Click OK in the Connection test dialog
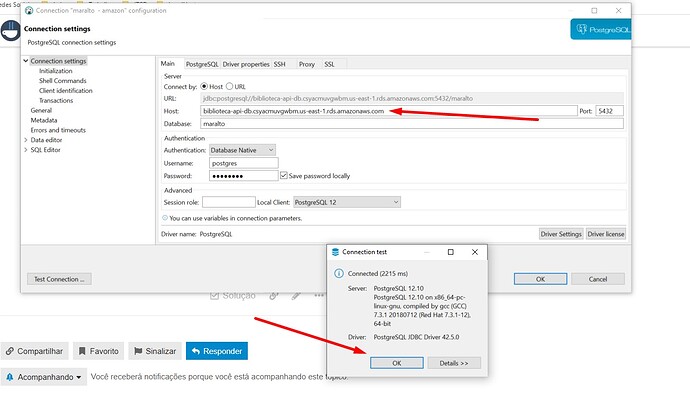This screenshot has width=690, height=401. 396,363
